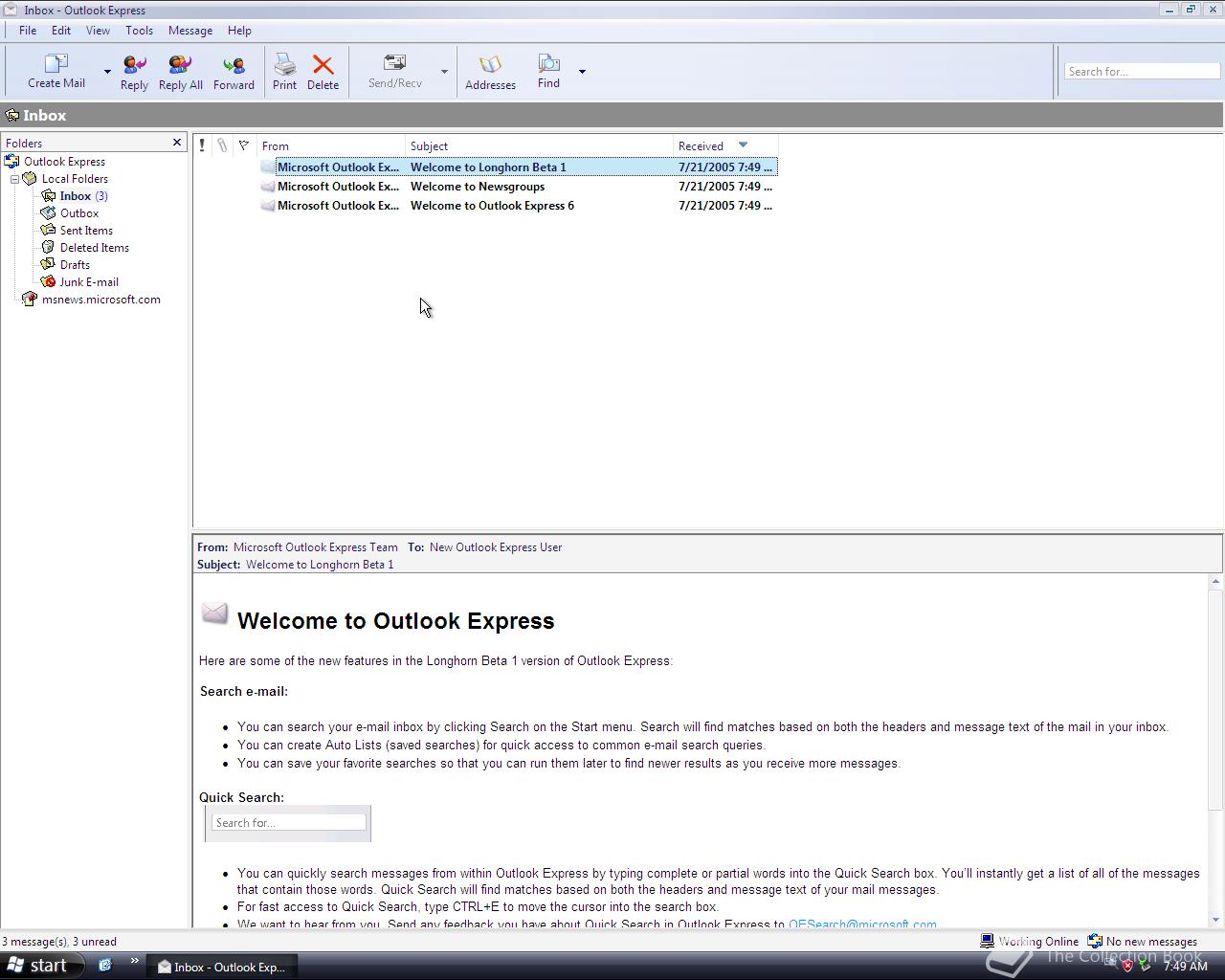1225x980 pixels.
Task: Click the msnews.microsoft.com server icon
Action: pos(29,299)
